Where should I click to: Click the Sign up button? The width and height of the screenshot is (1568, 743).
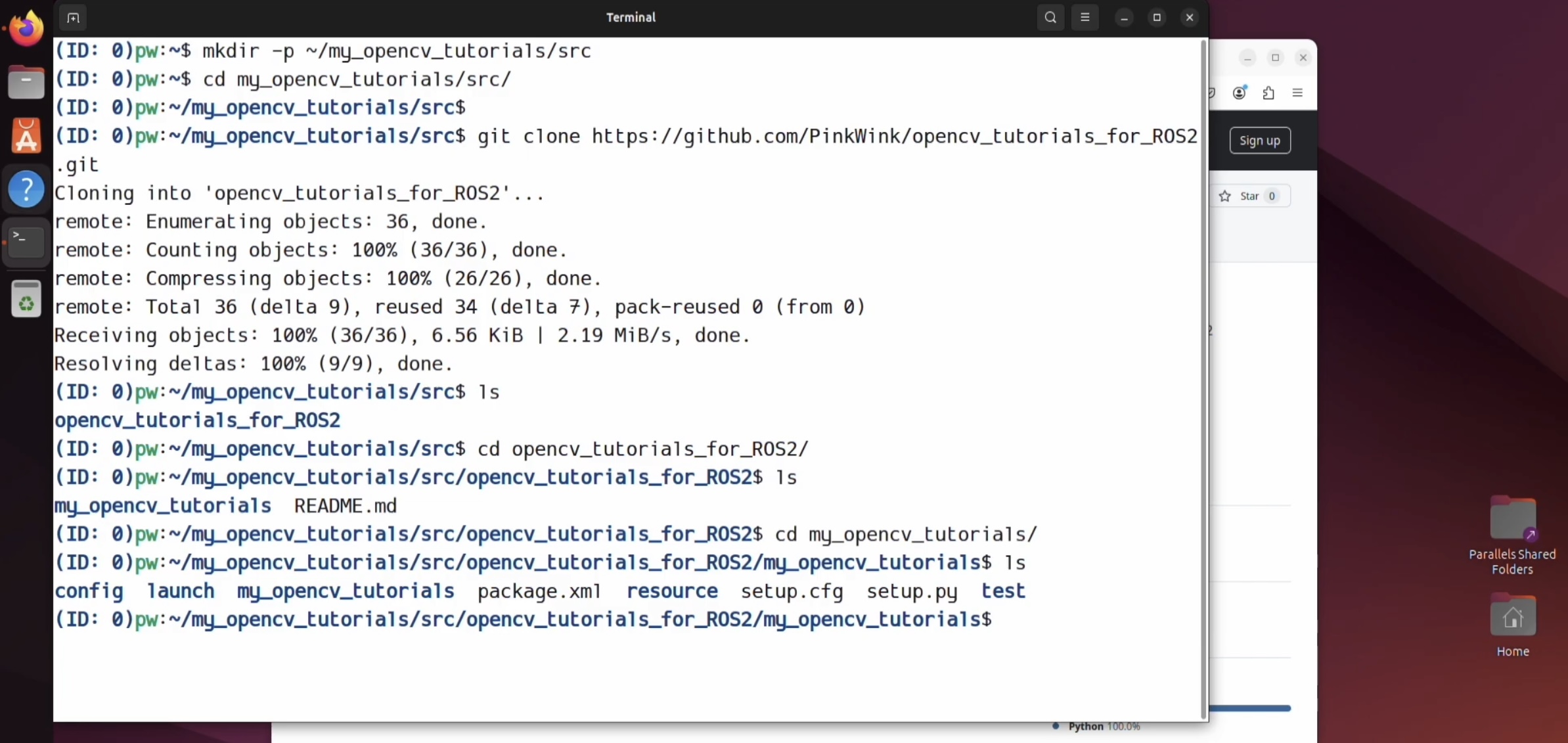(x=1259, y=141)
